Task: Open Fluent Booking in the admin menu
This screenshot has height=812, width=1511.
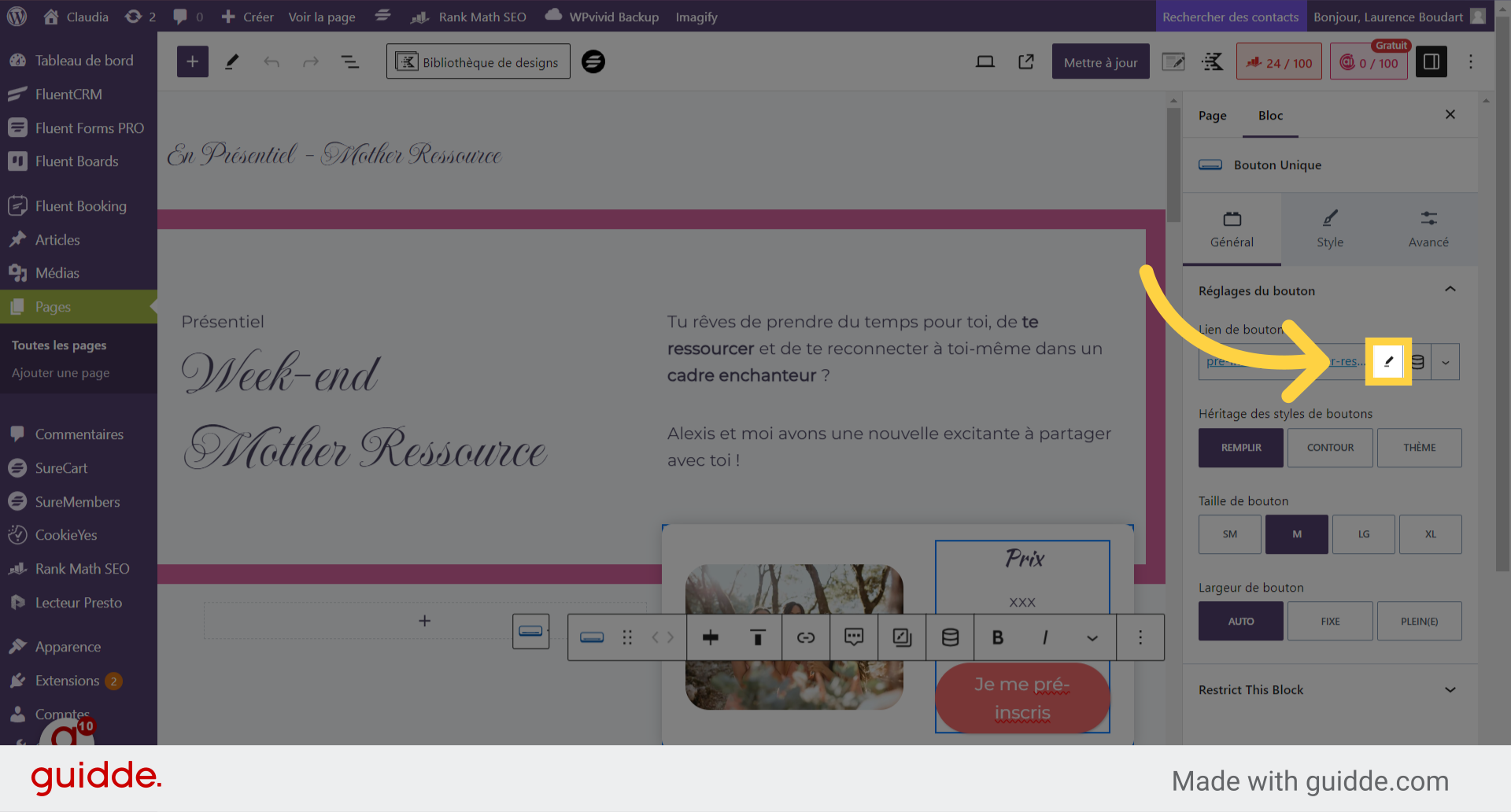Action: click(x=79, y=206)
